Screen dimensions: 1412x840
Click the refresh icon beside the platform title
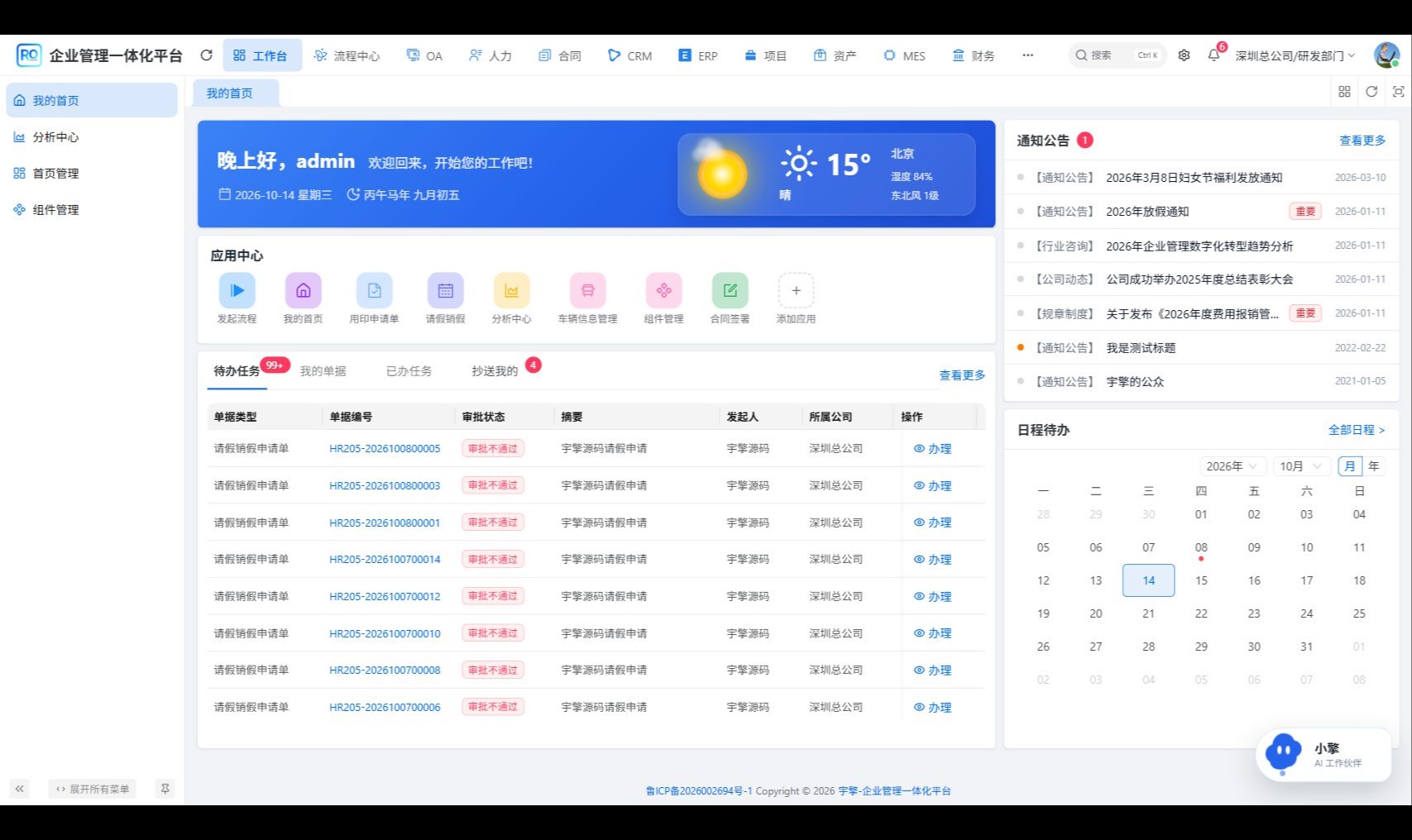[207, 55]
